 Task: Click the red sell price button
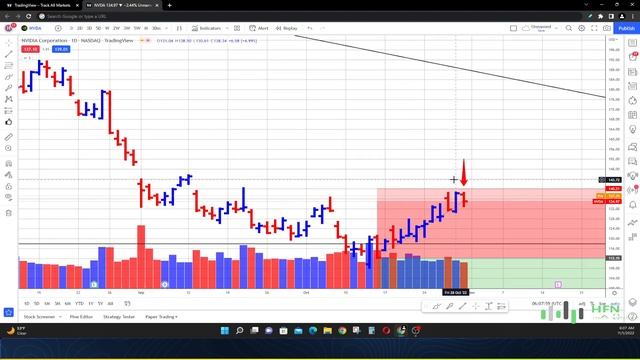pyautogui.click(x=31, y=49)
